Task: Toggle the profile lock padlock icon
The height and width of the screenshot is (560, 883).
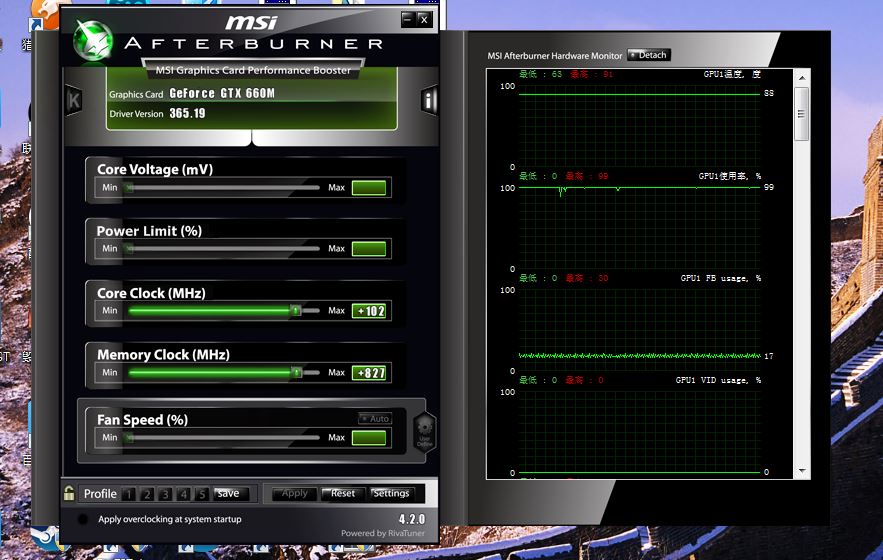Action: [69, 493]
